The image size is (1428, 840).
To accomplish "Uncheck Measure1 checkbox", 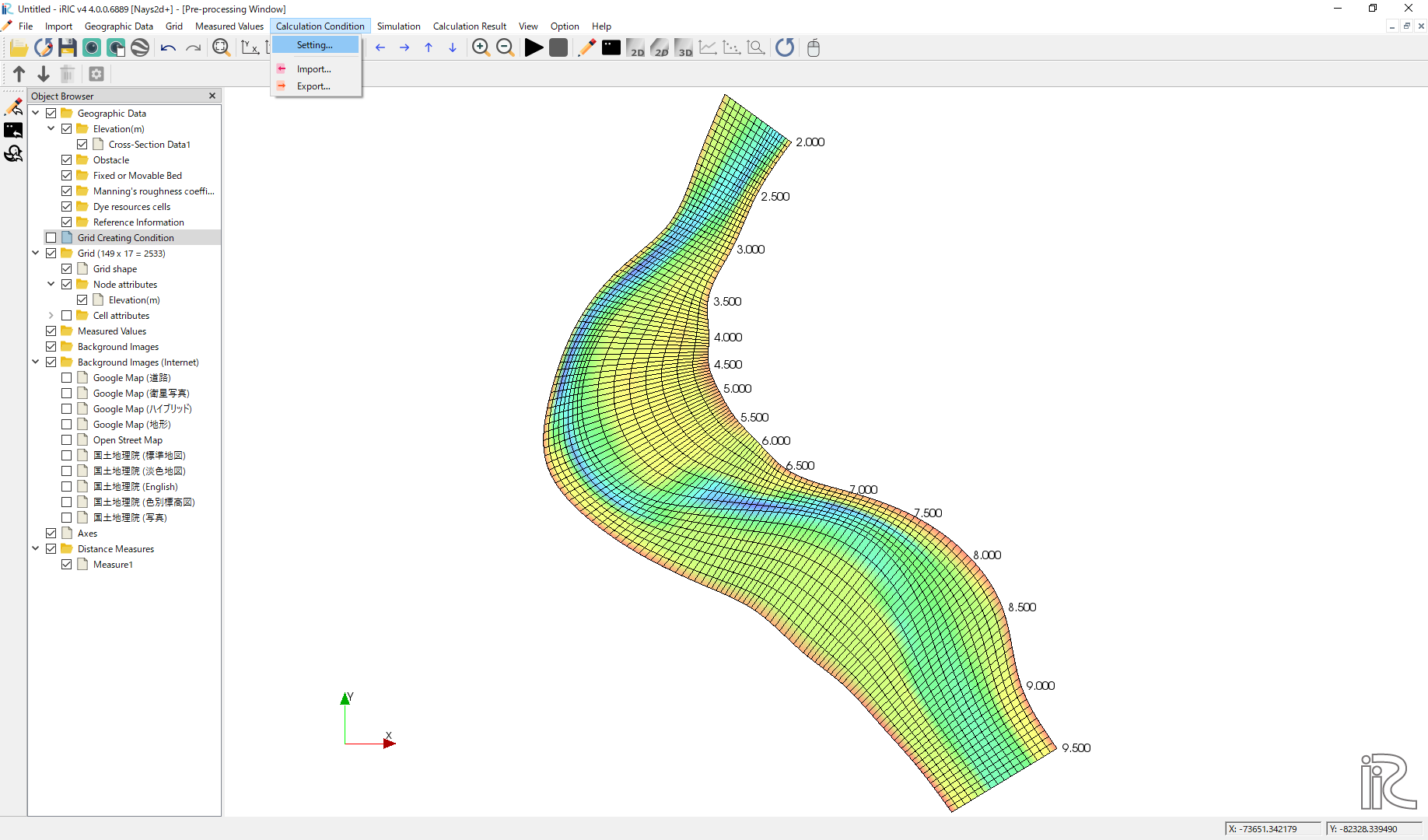I will 67,565.
